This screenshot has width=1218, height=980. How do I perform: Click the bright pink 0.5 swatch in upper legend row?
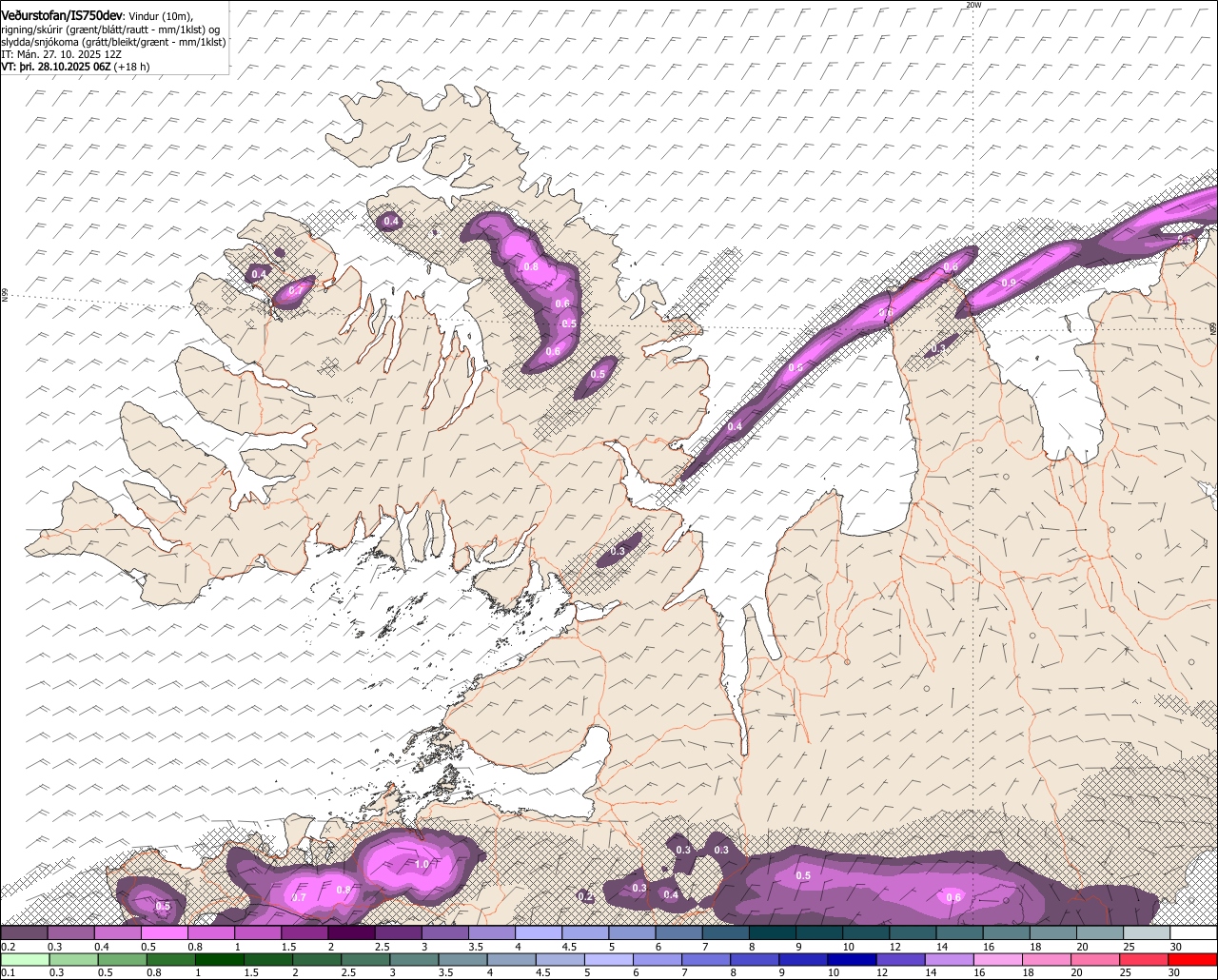pyautogui.click(x=164, y=932)
